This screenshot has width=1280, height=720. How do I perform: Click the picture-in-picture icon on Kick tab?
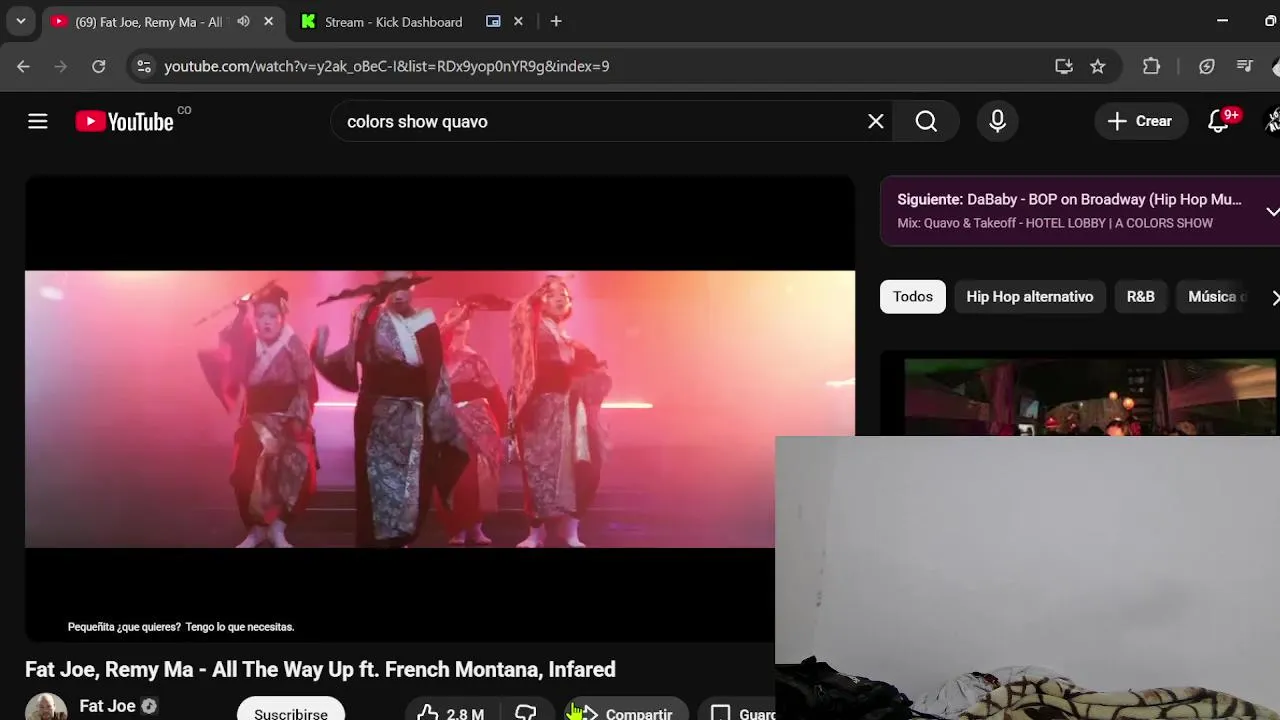(493, 21)
